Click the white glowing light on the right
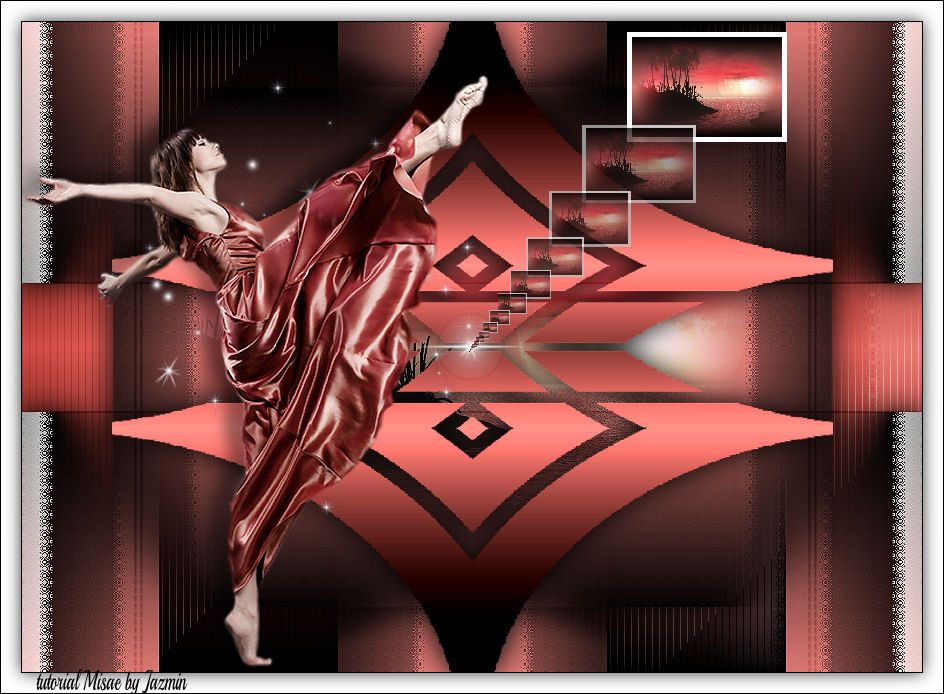This screenshot has width=944, height=694. coord(660,345)
